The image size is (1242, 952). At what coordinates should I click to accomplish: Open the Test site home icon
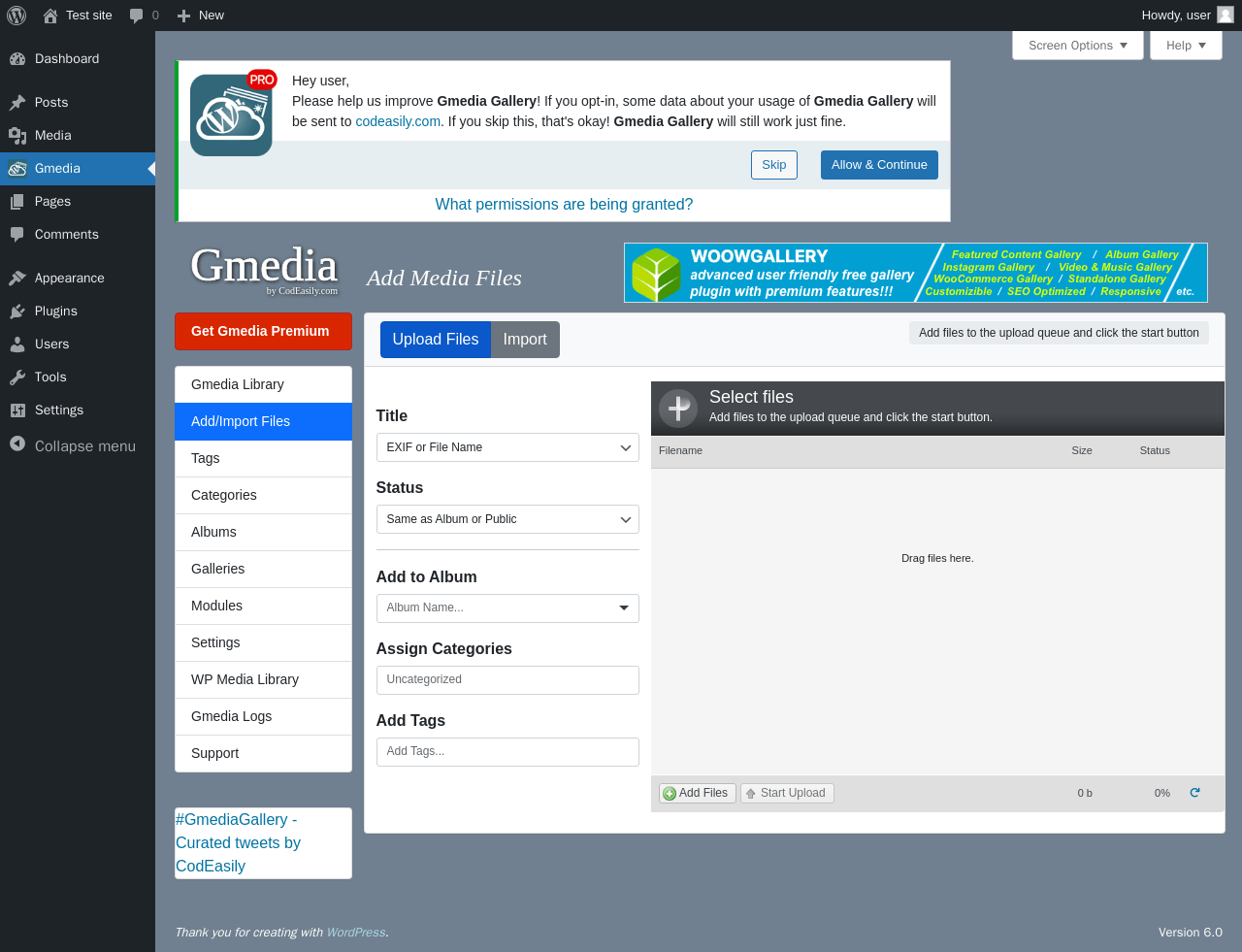coord(50,16)
